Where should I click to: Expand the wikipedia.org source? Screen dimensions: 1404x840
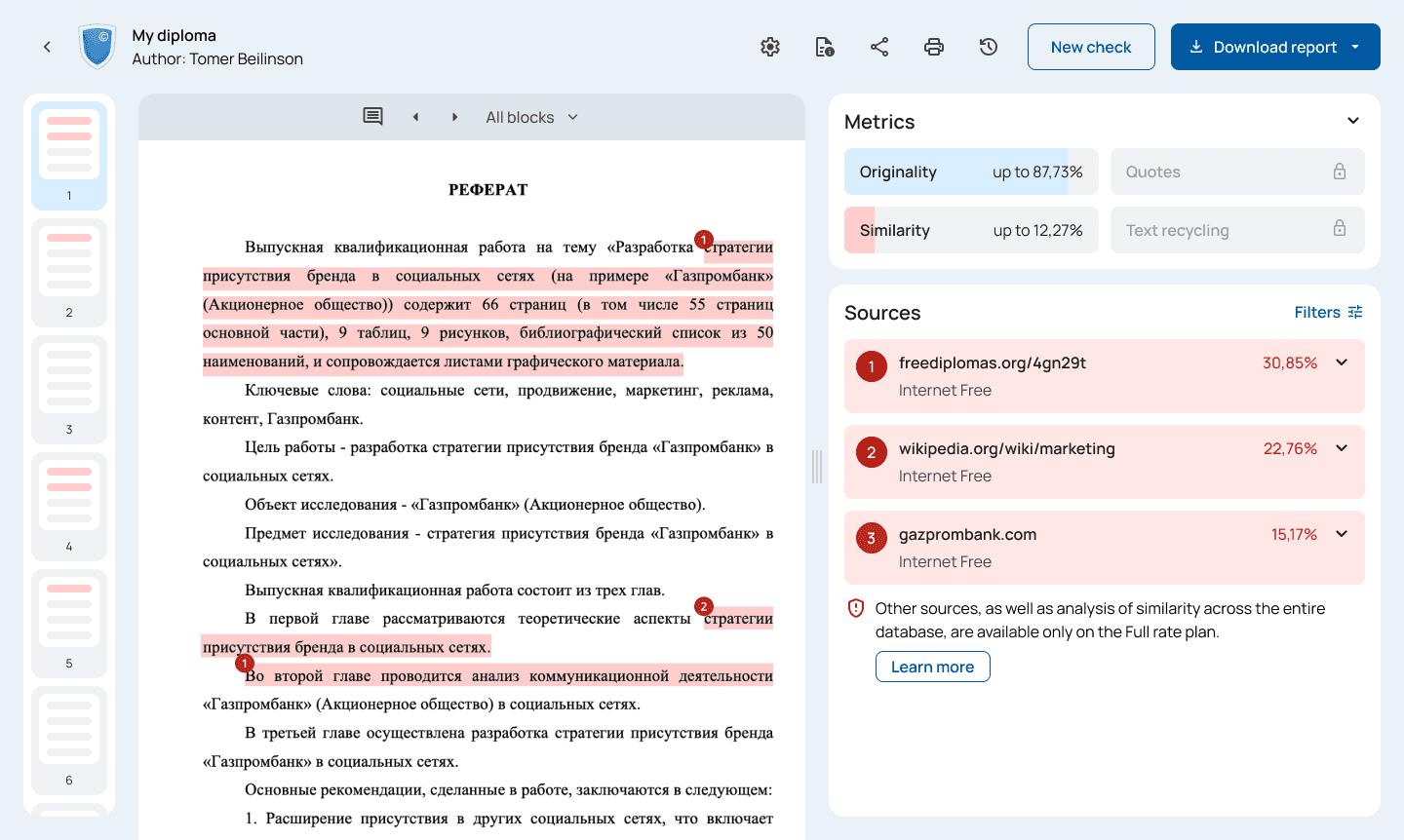(x=1342, y=448)
